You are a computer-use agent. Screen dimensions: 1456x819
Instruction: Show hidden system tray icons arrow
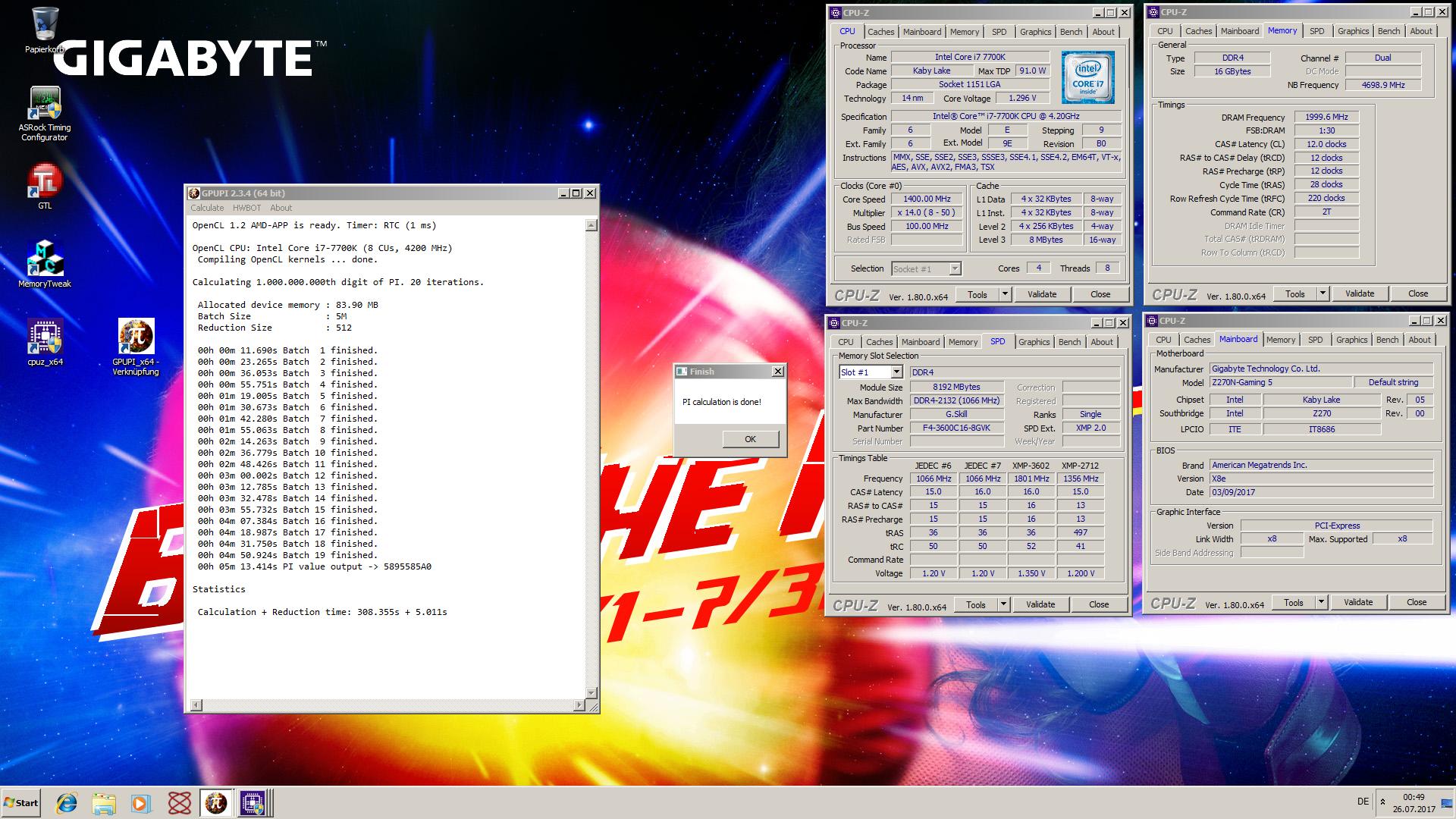click(1382, 802)
